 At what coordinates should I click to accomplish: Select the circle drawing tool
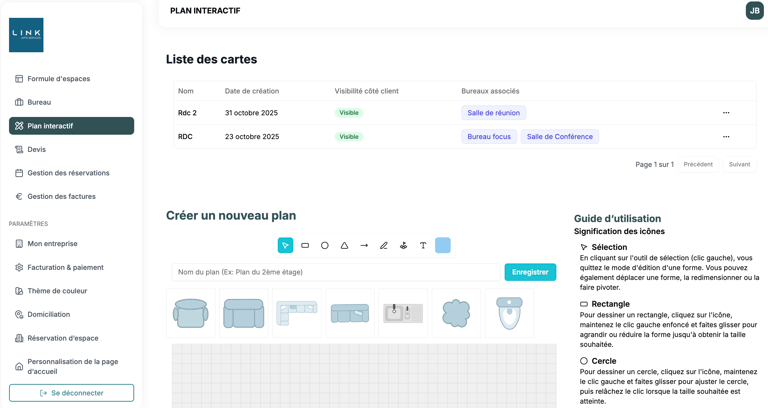click(x=325, y=245)
